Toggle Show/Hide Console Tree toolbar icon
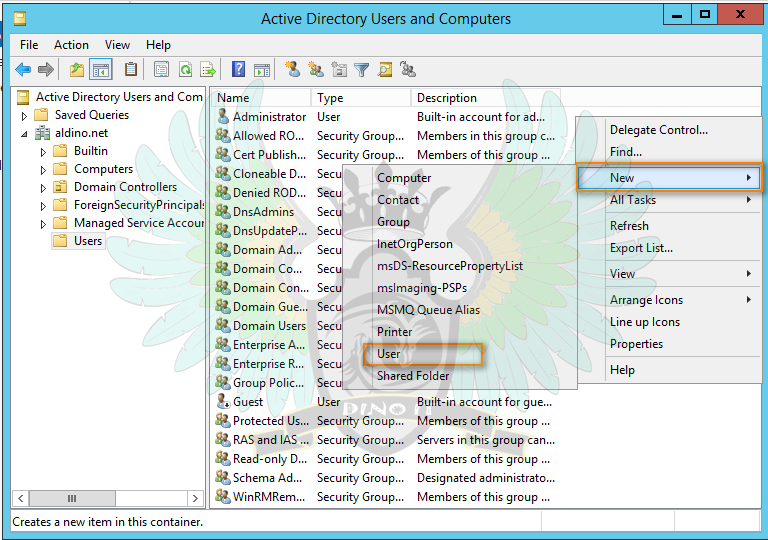This screenshot has width=768, height=540. pos(101,70)
